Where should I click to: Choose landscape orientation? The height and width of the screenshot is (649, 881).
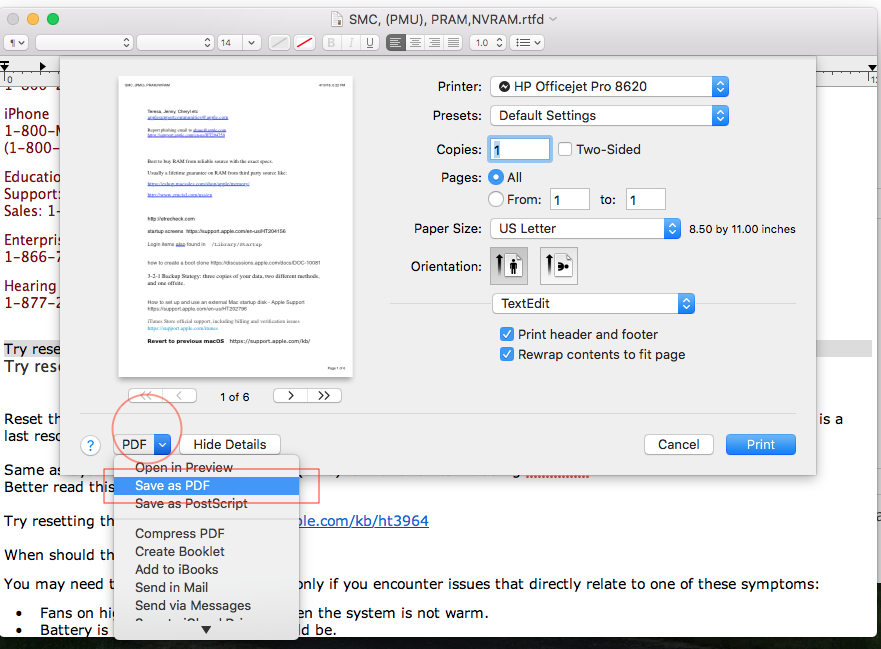559,266
